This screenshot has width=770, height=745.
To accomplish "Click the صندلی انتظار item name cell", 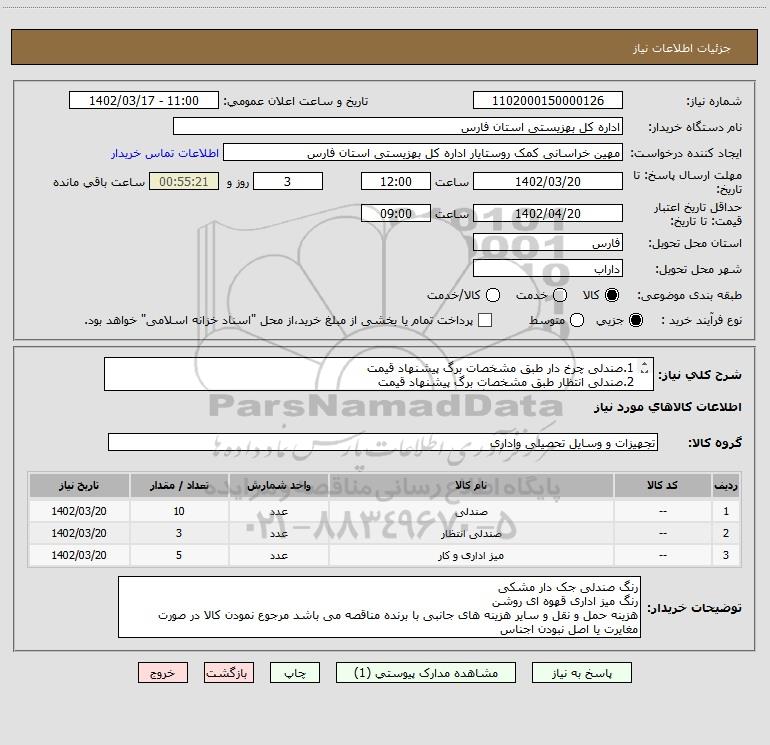I will pos(471,533).
